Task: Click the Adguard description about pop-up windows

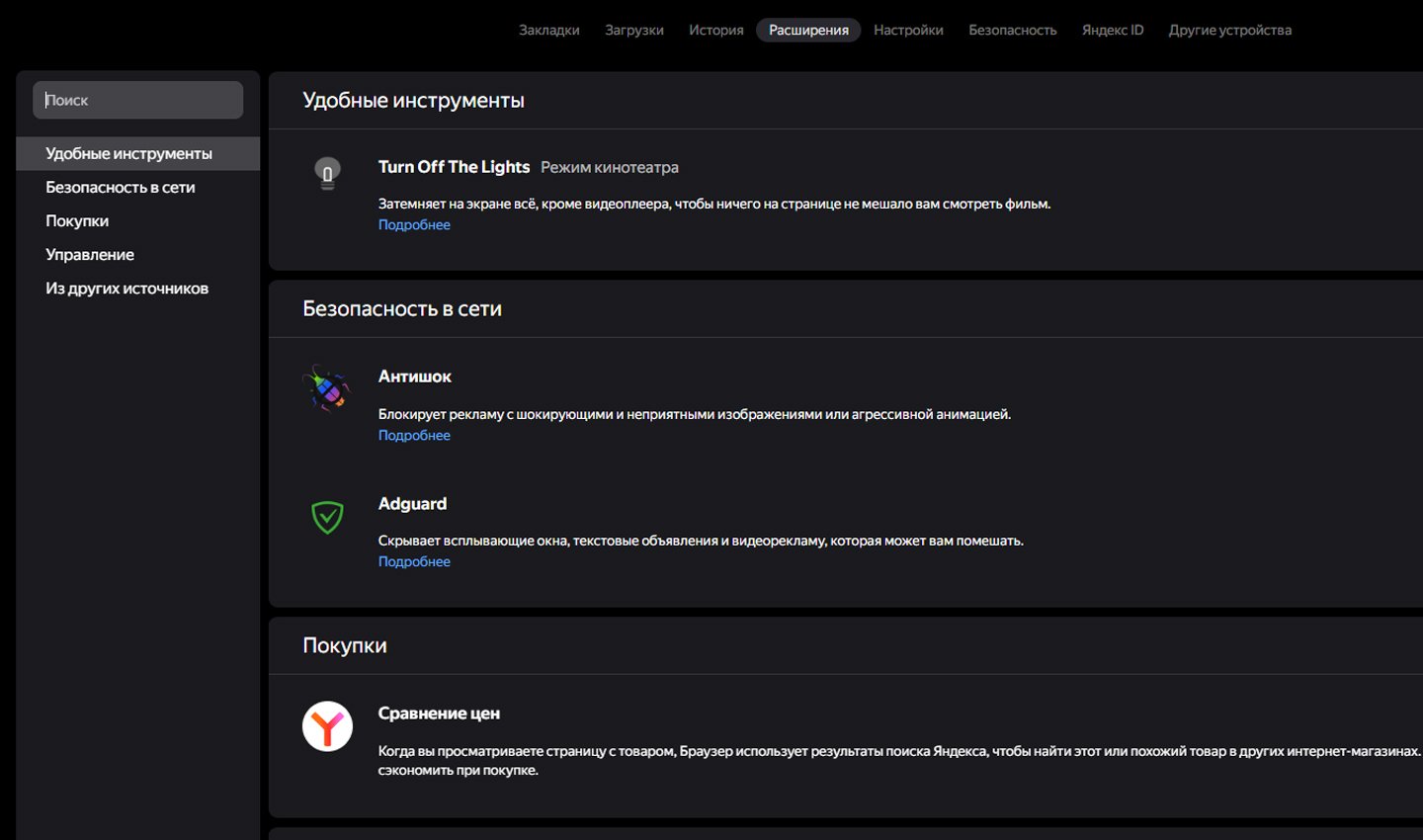Action: click(701, 541)
